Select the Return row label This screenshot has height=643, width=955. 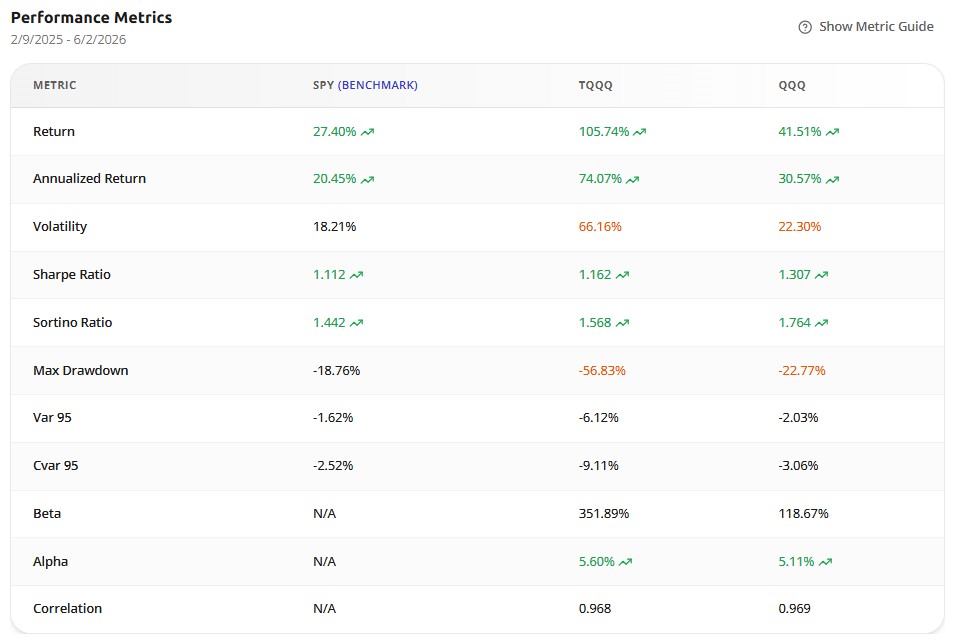pos(54,132)
